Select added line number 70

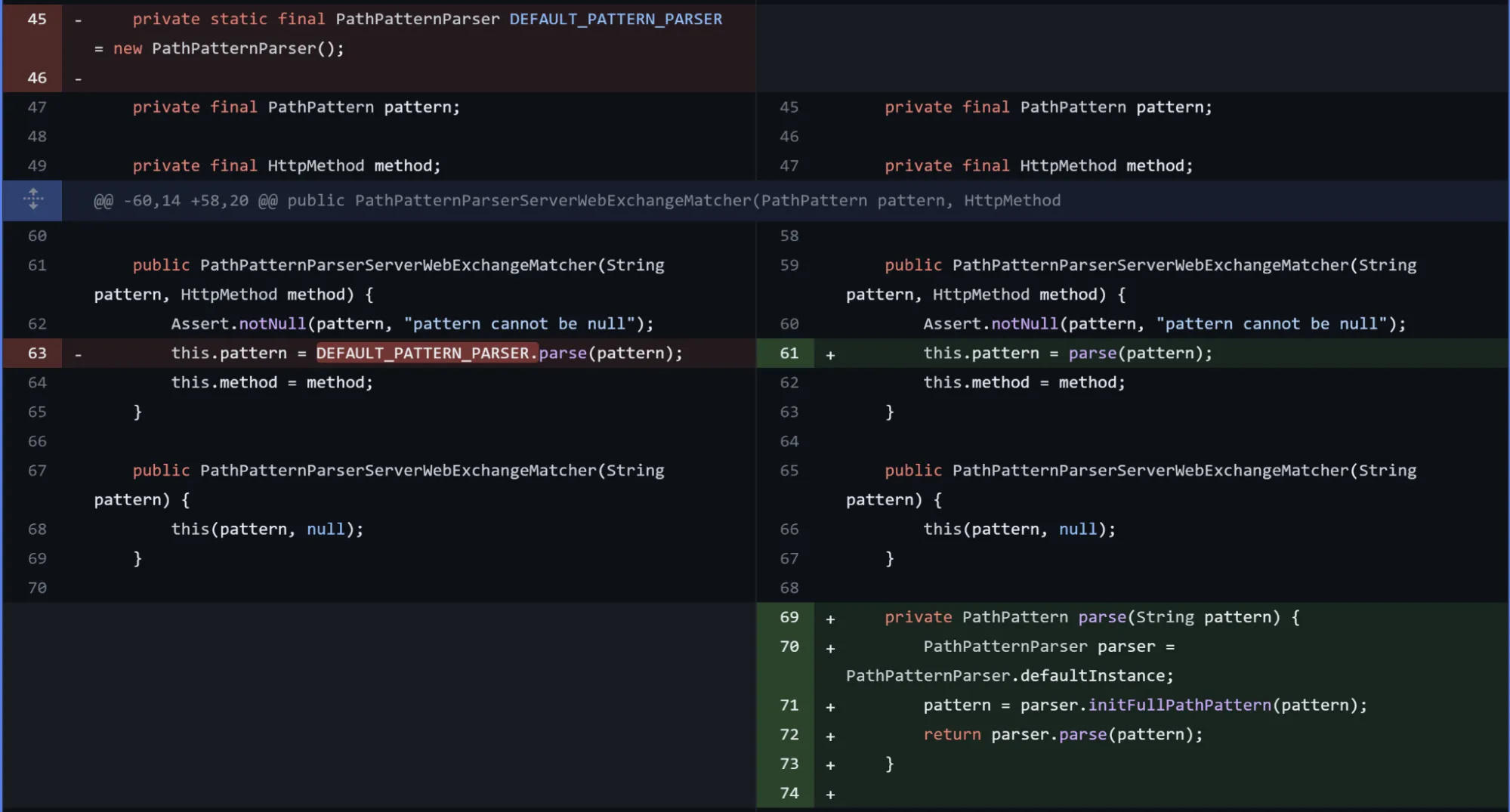coord(789,647)
